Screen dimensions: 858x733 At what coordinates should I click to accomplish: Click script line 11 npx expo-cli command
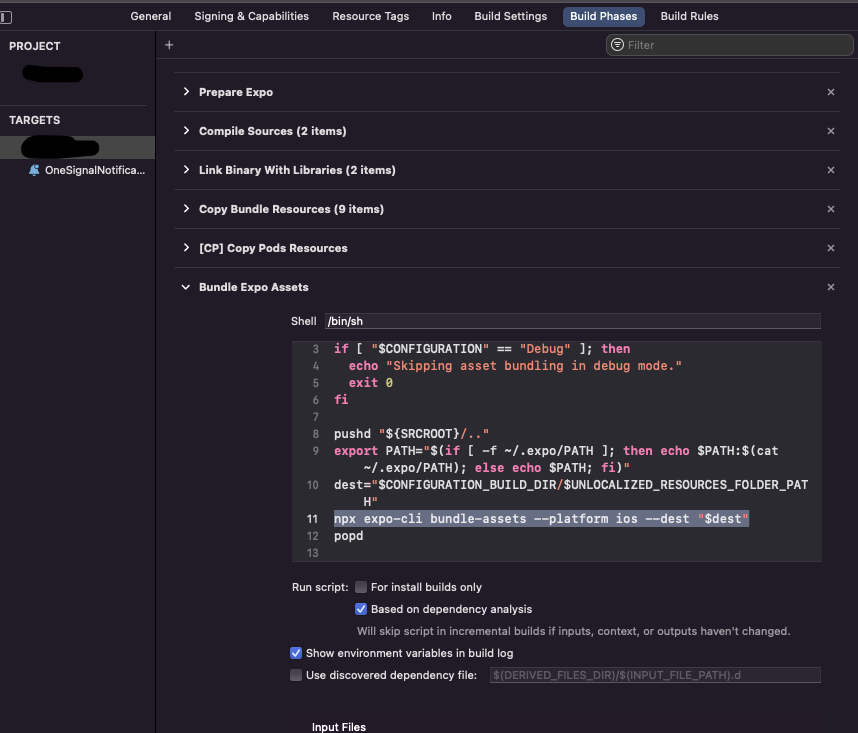click(x=541, y=519)
